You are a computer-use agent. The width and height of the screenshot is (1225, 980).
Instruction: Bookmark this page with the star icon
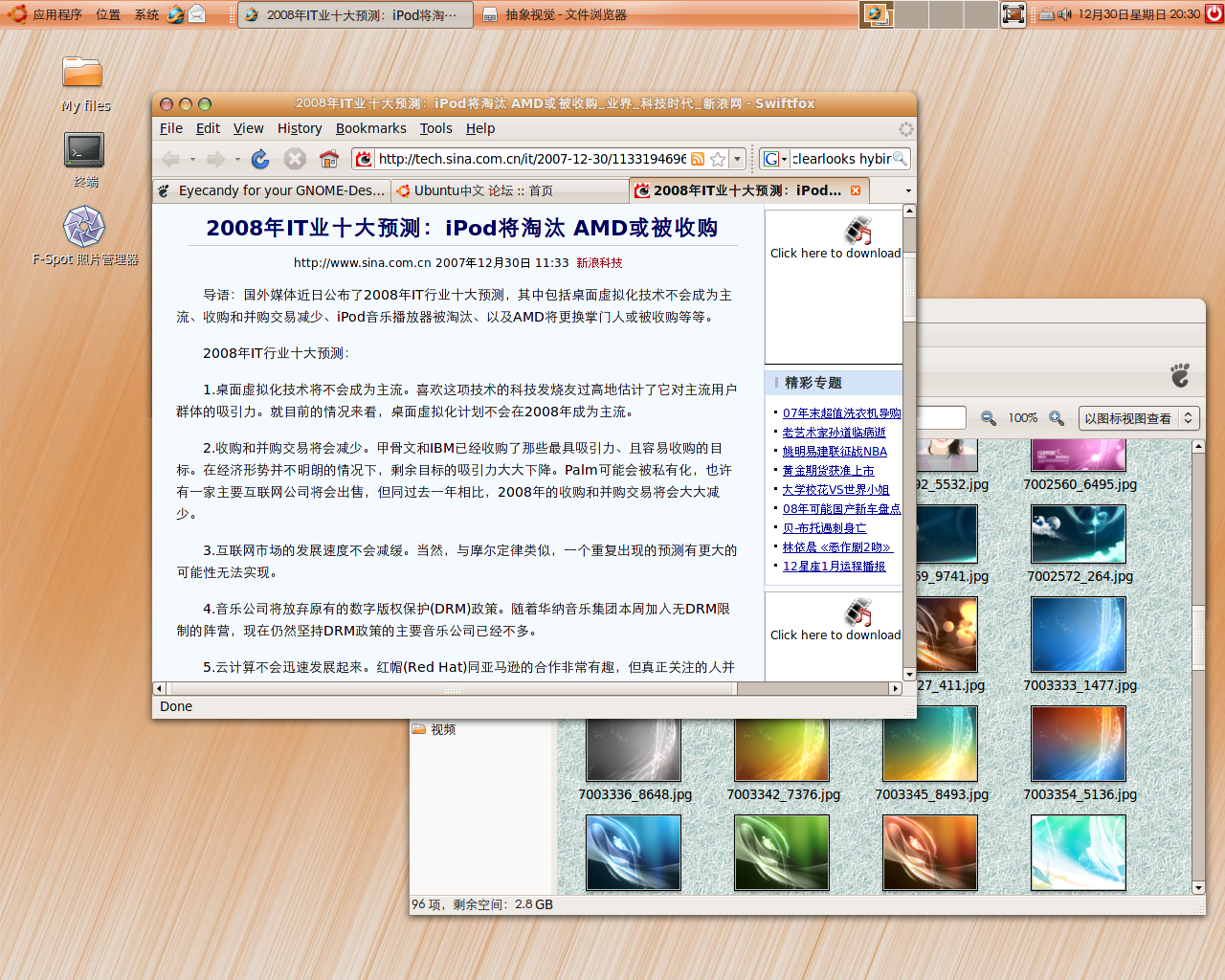point(718,159)
